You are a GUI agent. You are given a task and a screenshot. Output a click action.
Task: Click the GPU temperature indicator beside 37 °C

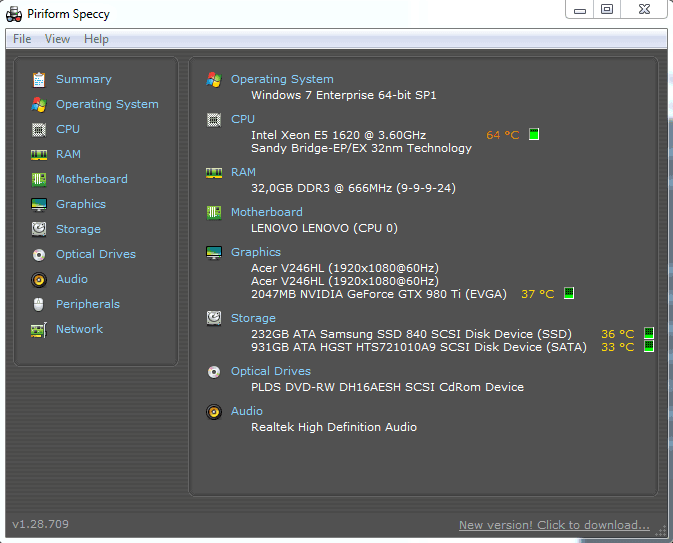(569, 294)
